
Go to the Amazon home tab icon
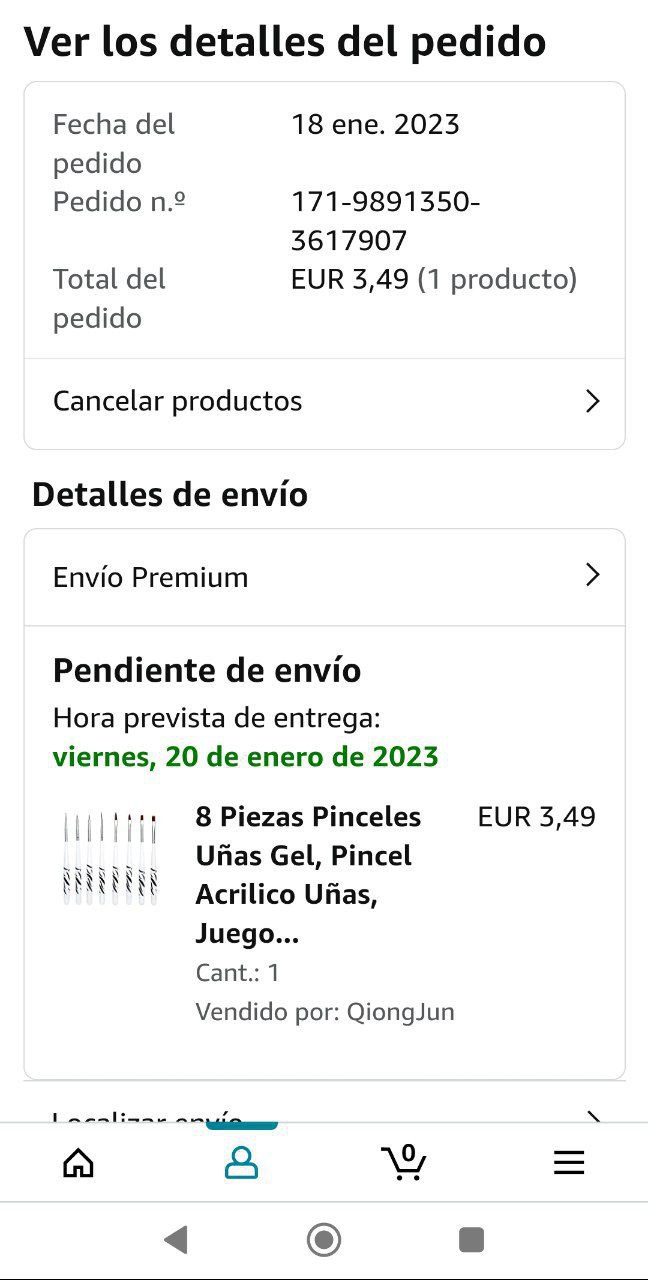[78, 1162]
